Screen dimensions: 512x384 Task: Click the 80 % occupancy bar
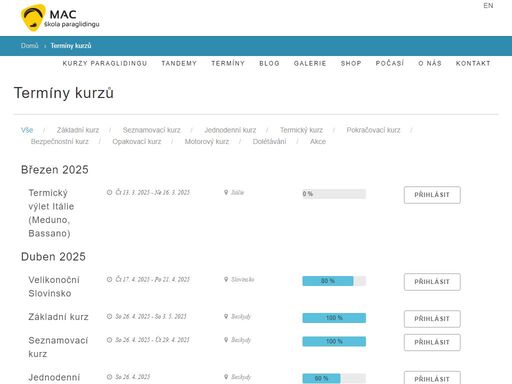[334, 281]
